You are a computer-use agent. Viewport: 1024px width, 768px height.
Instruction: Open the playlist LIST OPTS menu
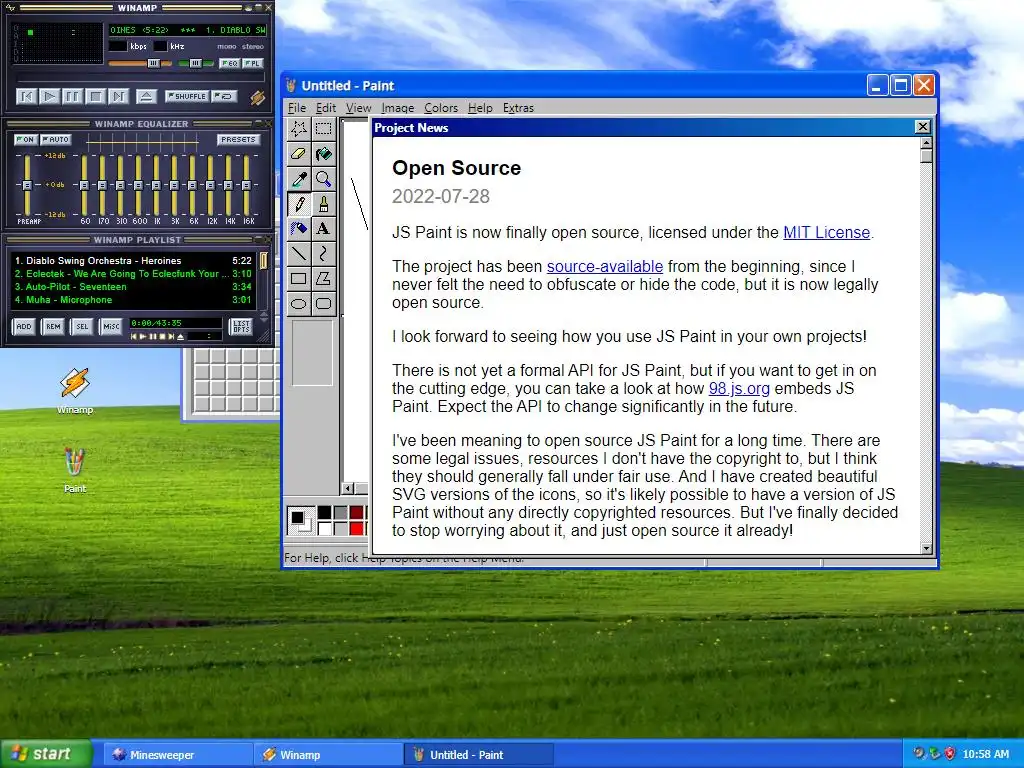click(241, 327)
